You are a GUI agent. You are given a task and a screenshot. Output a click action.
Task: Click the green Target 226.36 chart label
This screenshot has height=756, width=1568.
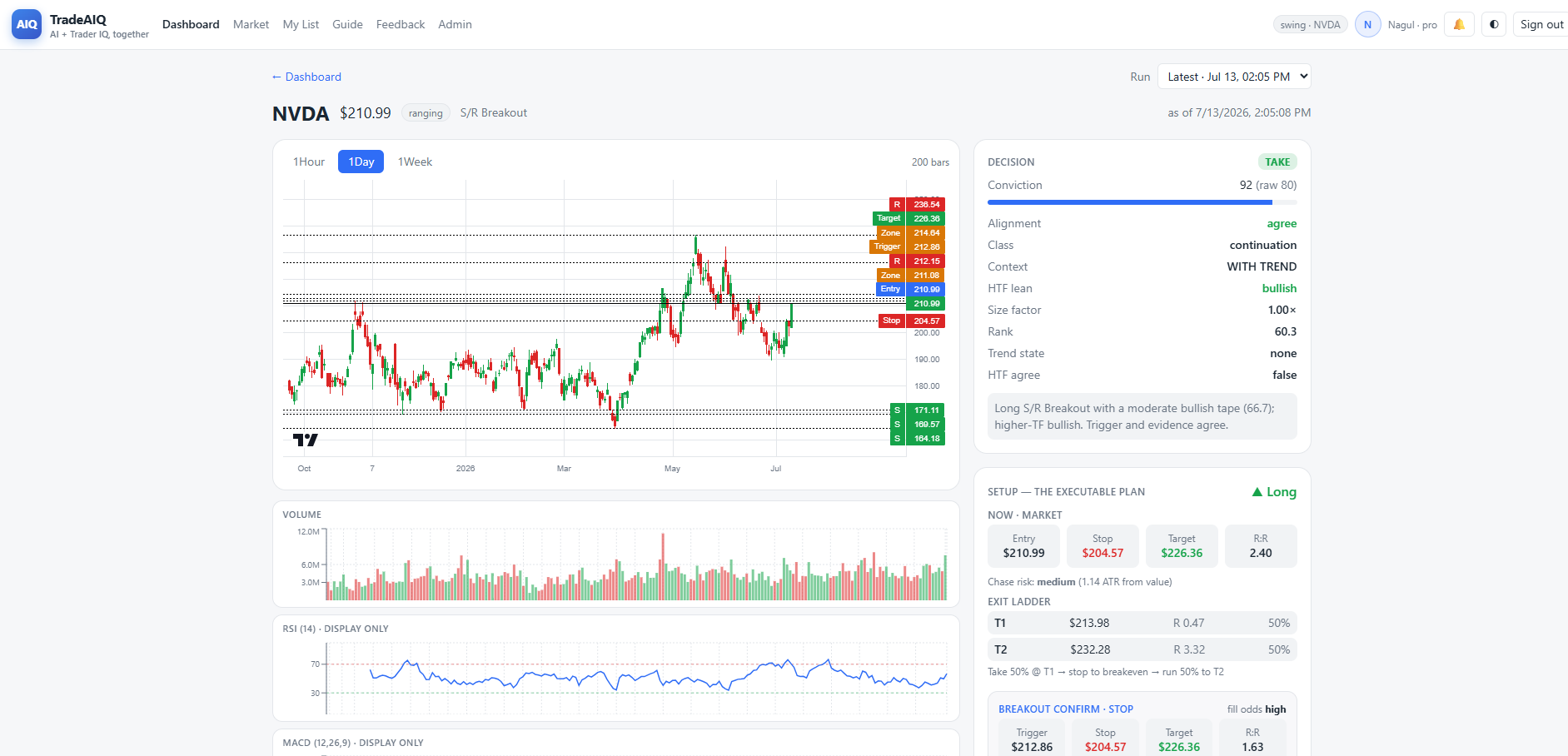click(908, 218)
